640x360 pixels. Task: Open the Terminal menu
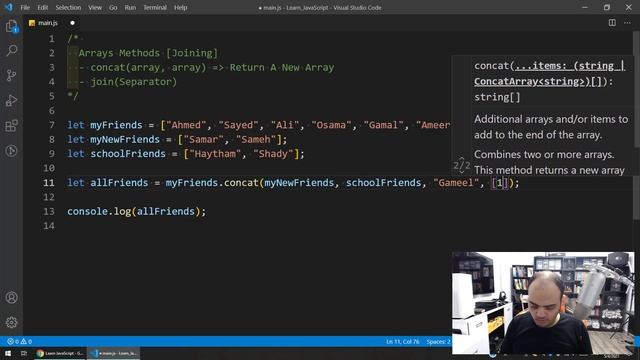coord(155,7)
